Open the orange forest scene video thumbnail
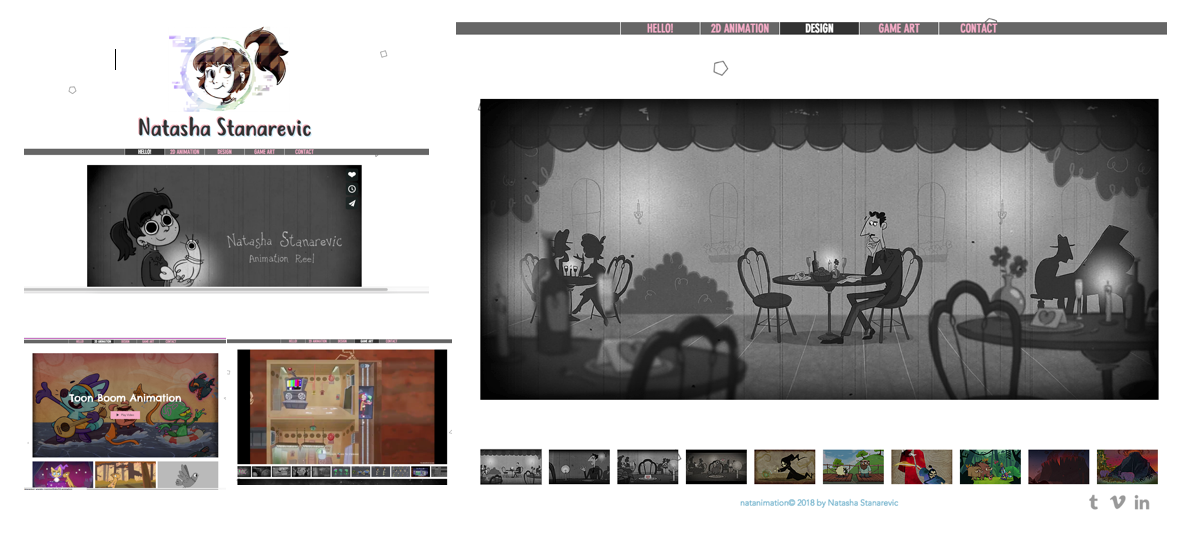1185x548 pixels. pos(125,475)
